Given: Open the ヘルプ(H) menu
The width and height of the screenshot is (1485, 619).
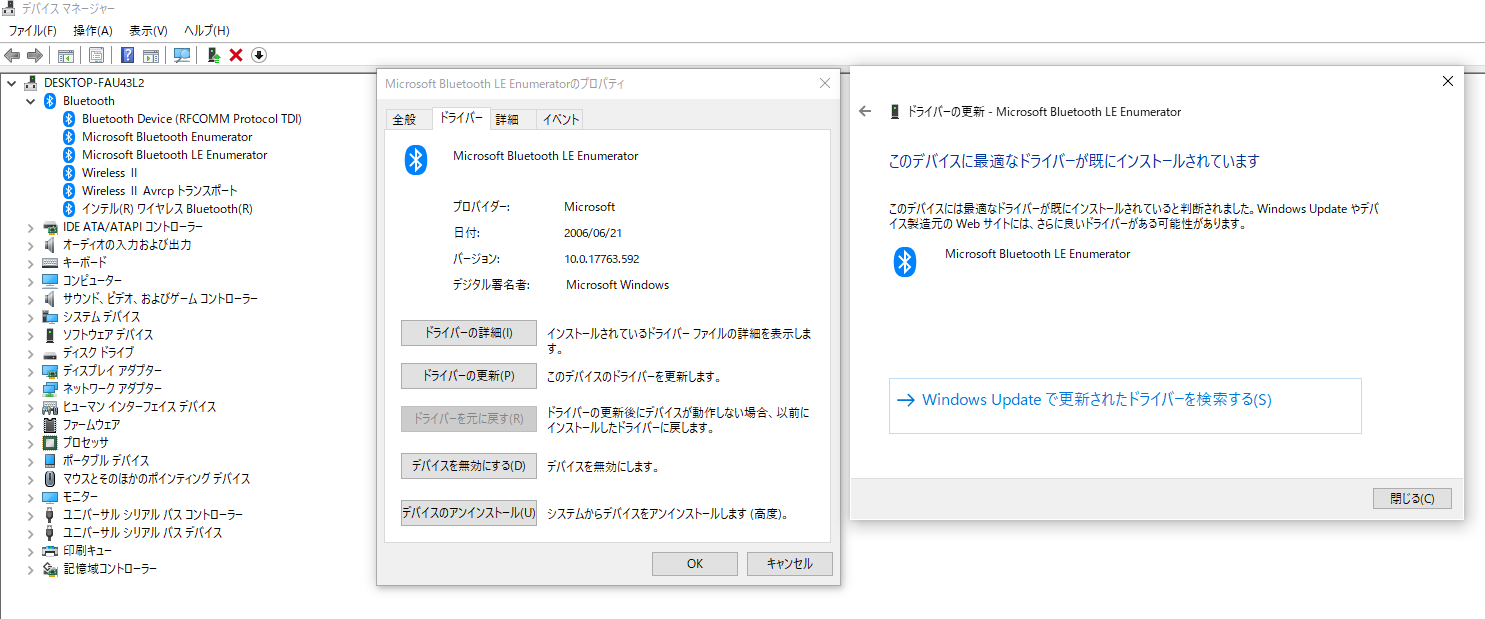Looking at the screenshot, I should pyautogui.click(x=206, y=31).
